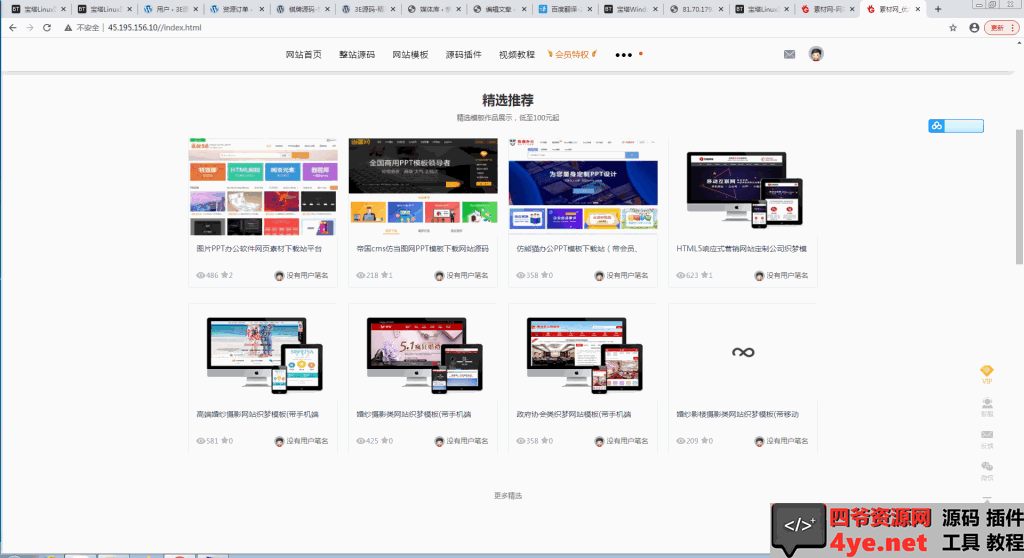Bookmark this page with the star icon
Image resolution: width=1024 pixels, height=558 pixels.
[x=954, y=27]
